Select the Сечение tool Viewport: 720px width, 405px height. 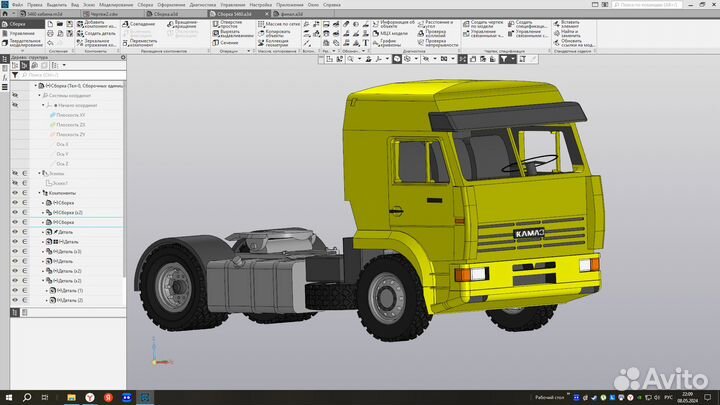[x=225, y=43]
